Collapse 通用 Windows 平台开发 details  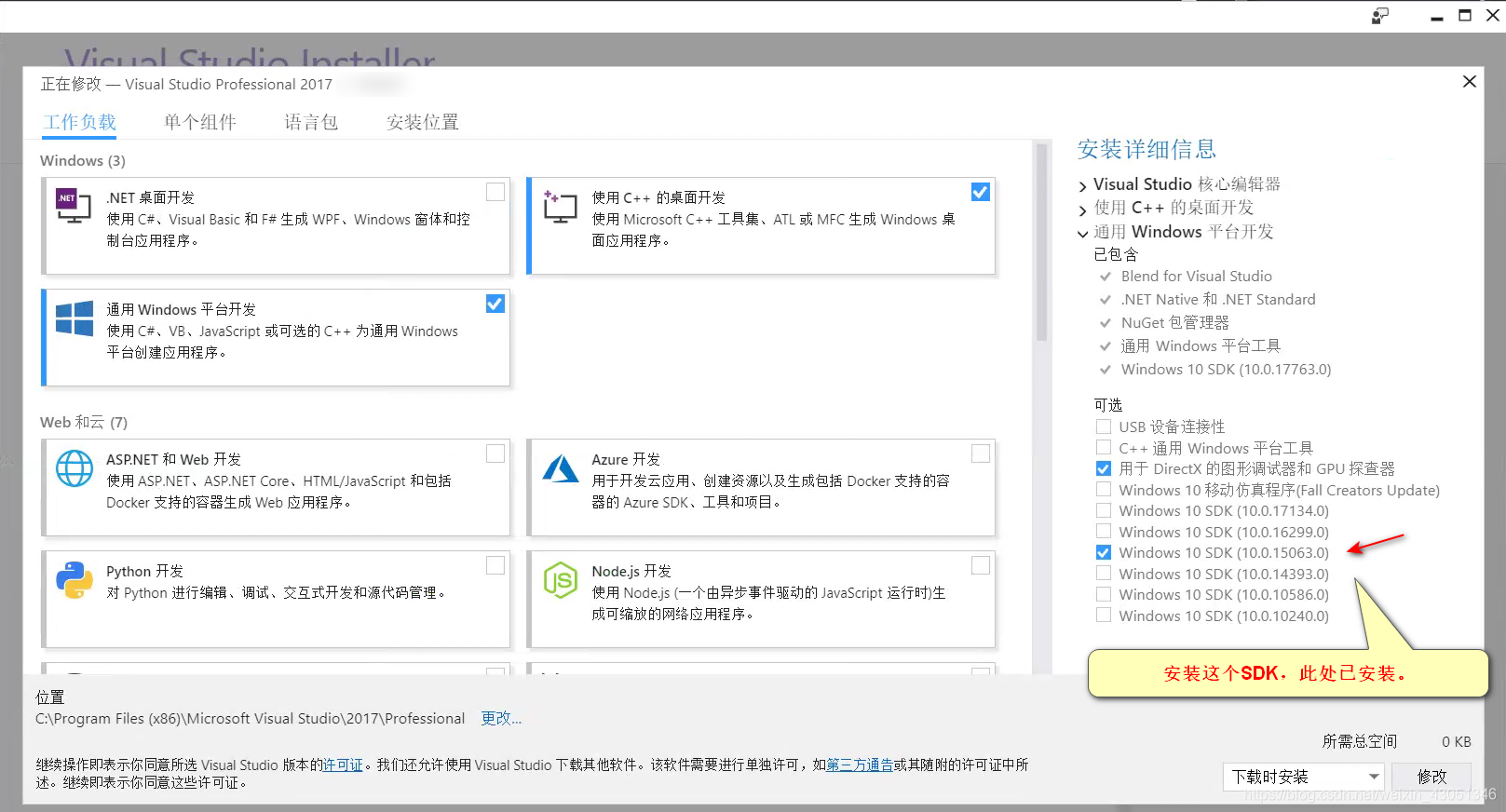[x=1082, y=234]
